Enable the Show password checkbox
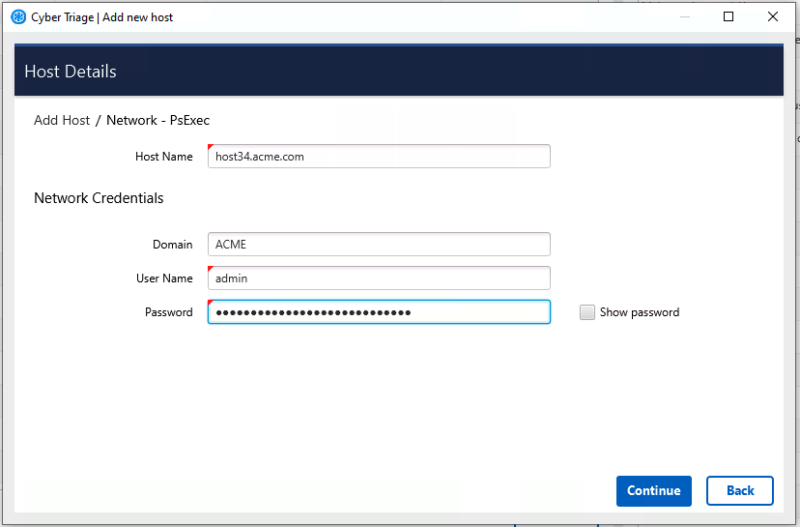 click(587, 312)
